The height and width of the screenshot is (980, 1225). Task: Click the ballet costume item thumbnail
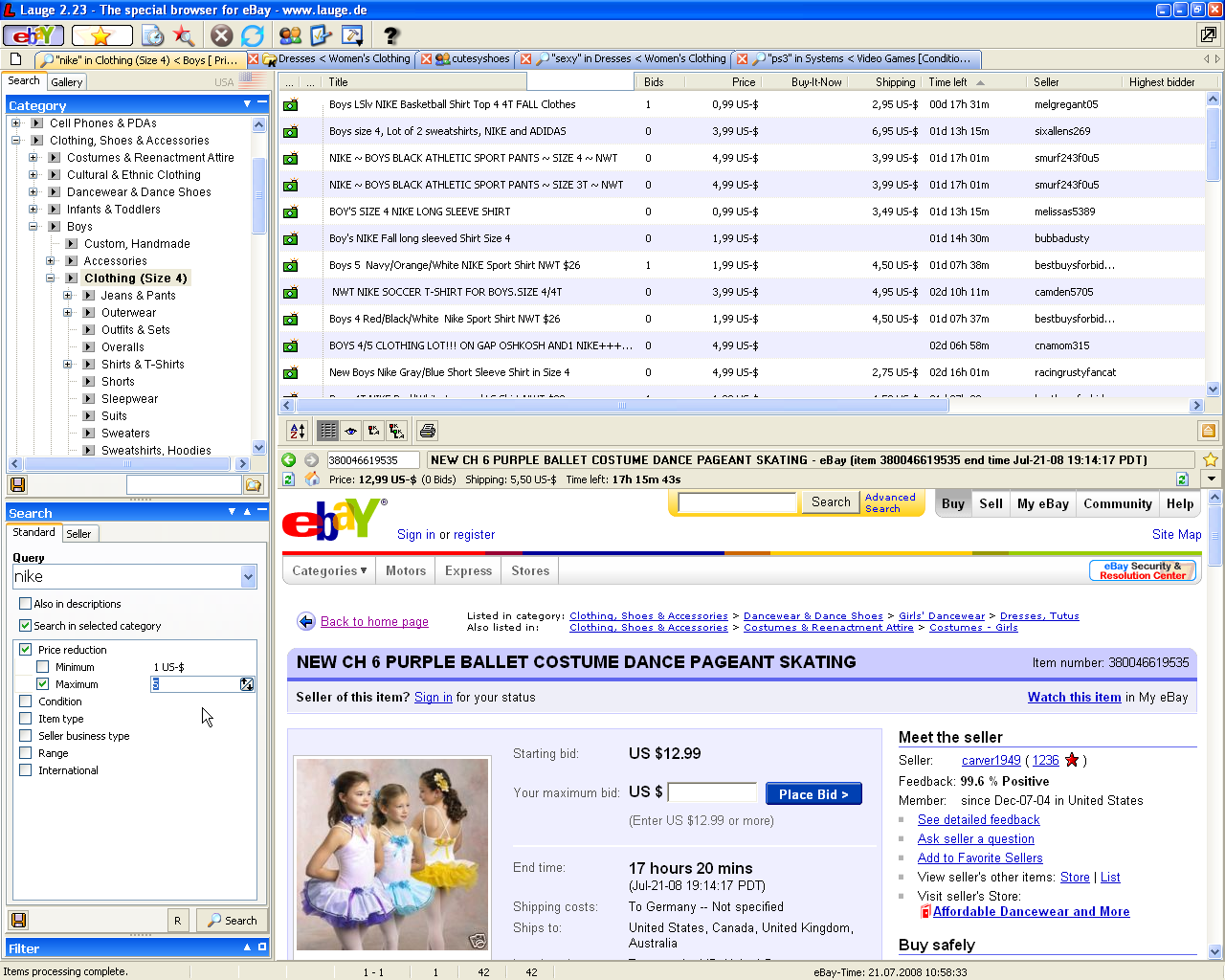[x=392, y=855]
